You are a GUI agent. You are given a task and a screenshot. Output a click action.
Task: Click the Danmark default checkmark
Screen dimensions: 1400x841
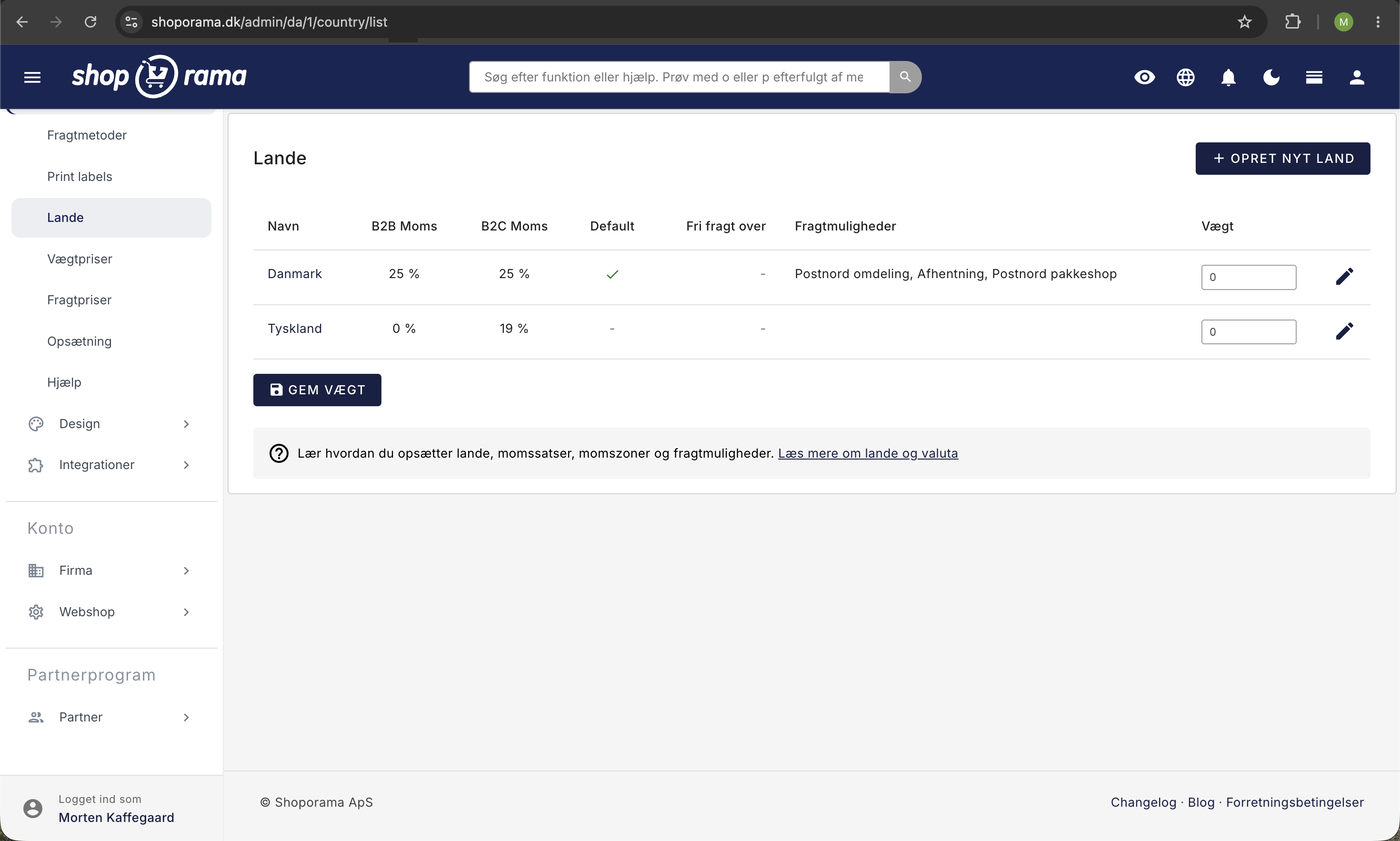pyautogui.click(x=612, y=274)
